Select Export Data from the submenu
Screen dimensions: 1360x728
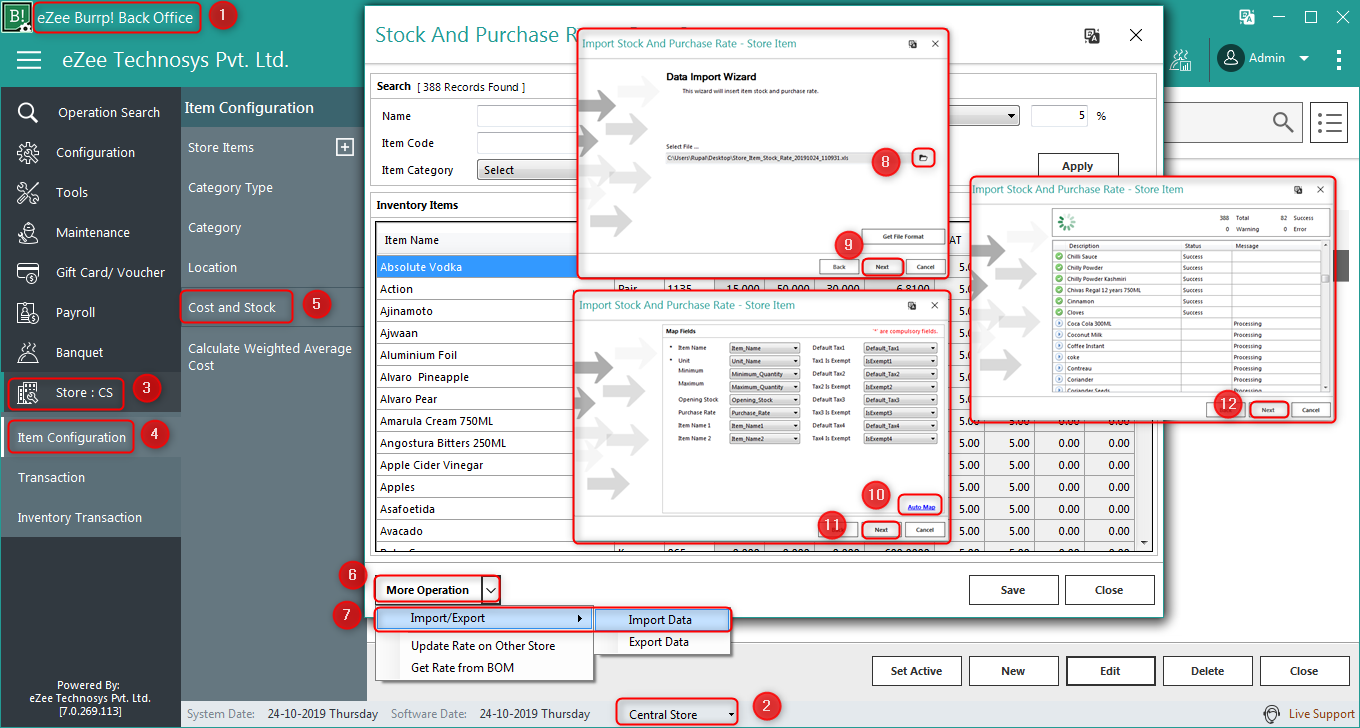[662, 642]
